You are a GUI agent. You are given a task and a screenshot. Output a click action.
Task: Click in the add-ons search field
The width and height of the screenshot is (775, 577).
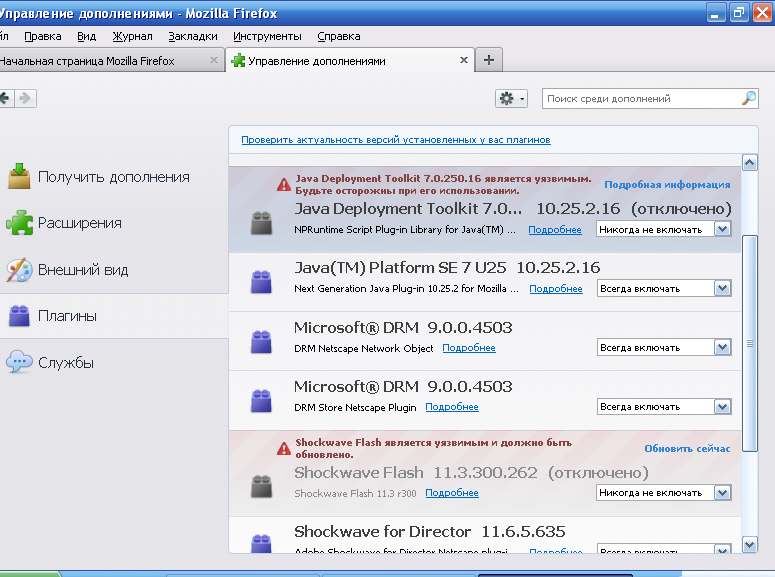click(640, 98)
